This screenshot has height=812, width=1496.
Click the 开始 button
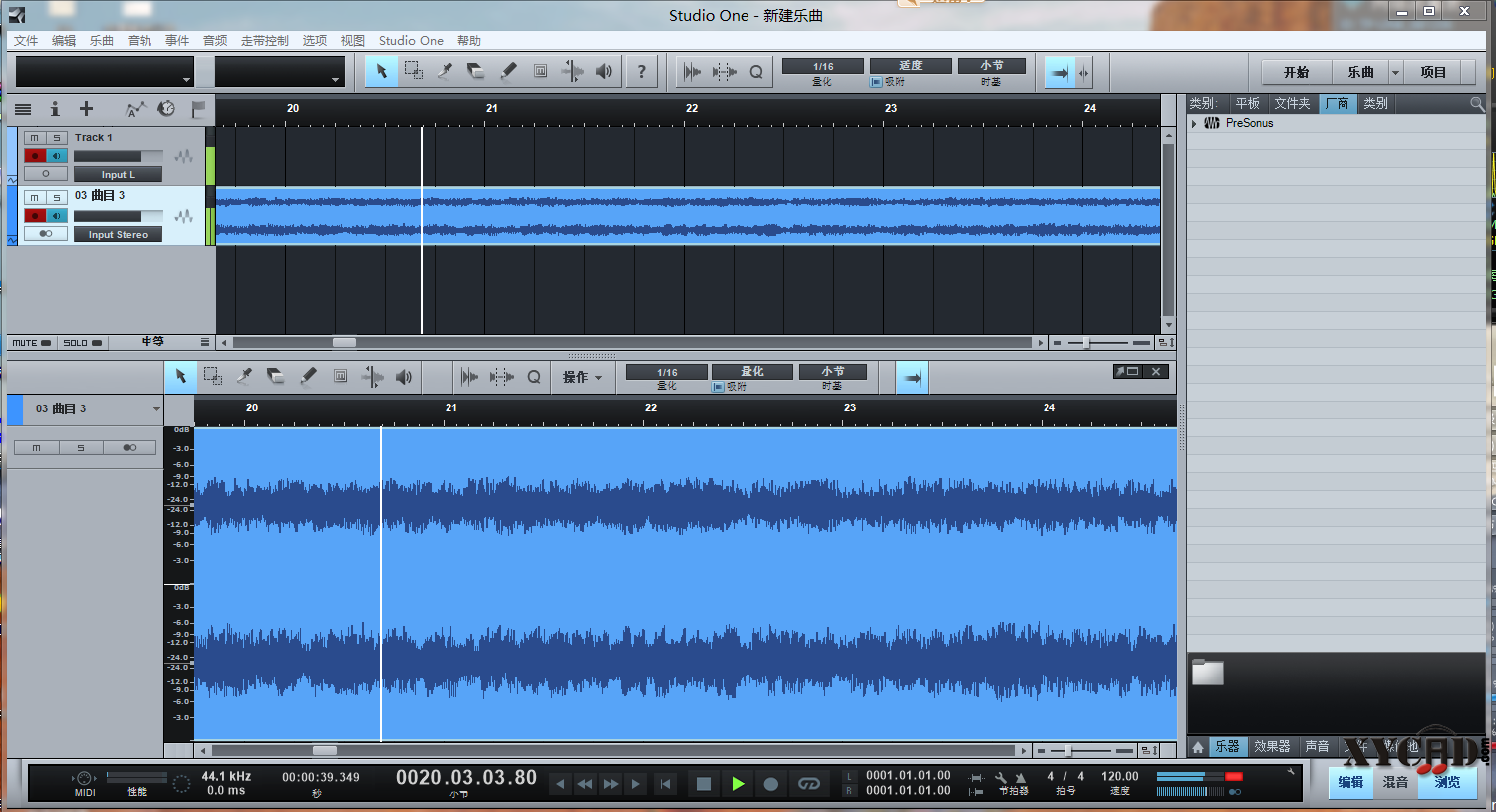point(1296,72)
